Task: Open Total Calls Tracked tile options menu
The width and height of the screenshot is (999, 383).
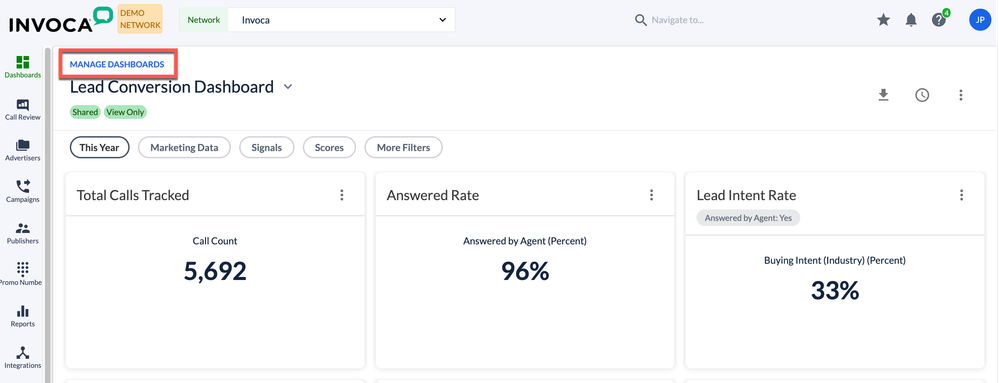Action: click(342, 195)
